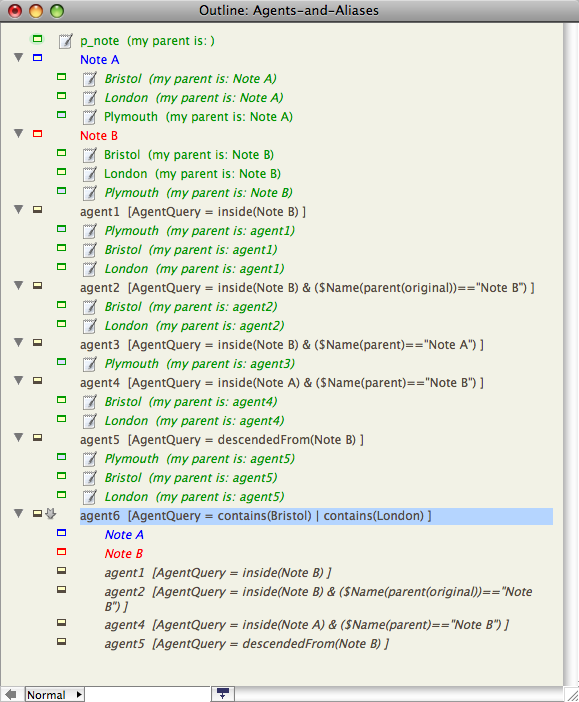Select the blue Note A title
The image size is (579, 702).
(99, 60)
